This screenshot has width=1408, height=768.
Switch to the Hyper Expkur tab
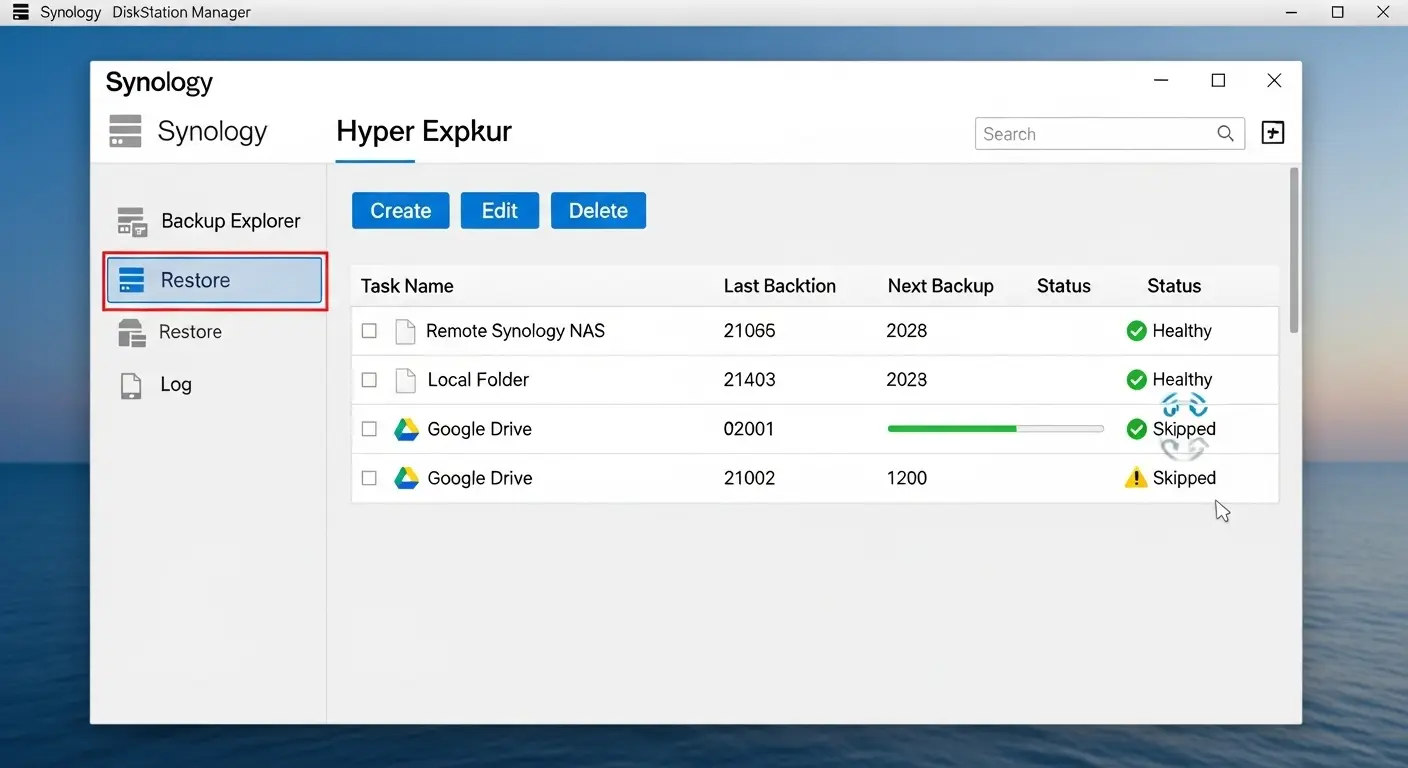(424, 132)
